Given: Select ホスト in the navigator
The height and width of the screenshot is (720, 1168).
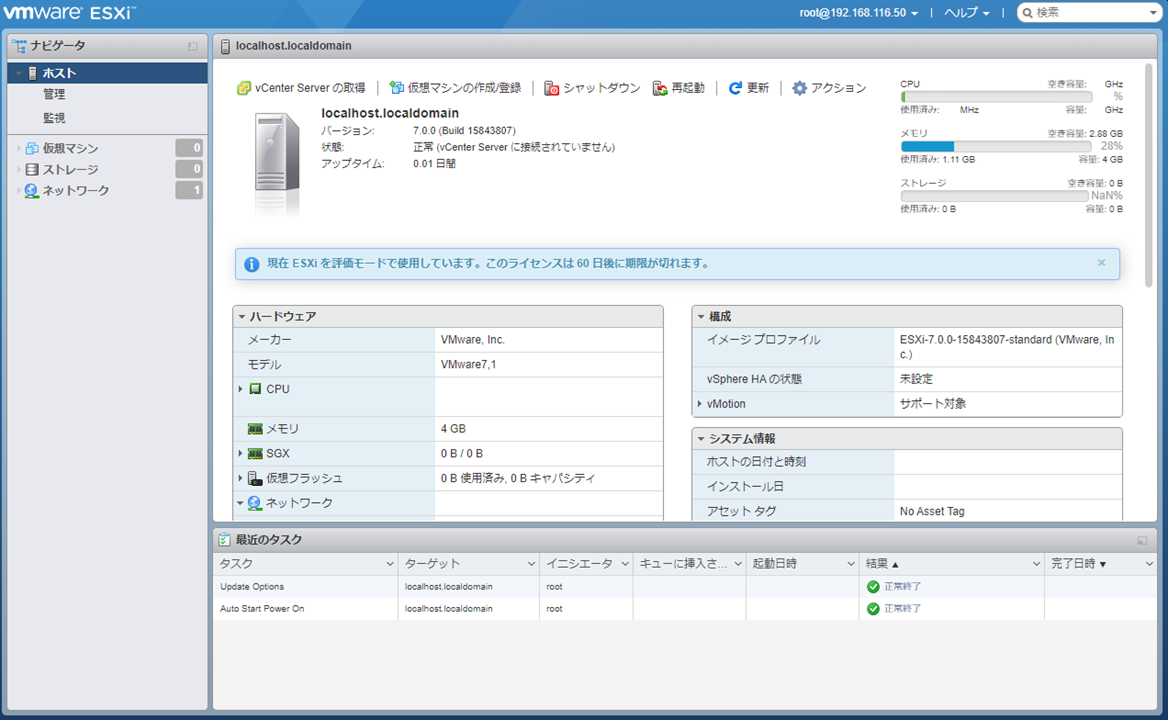Looking at the screenshot, I should pyautogui.click(x=107, y=73).
